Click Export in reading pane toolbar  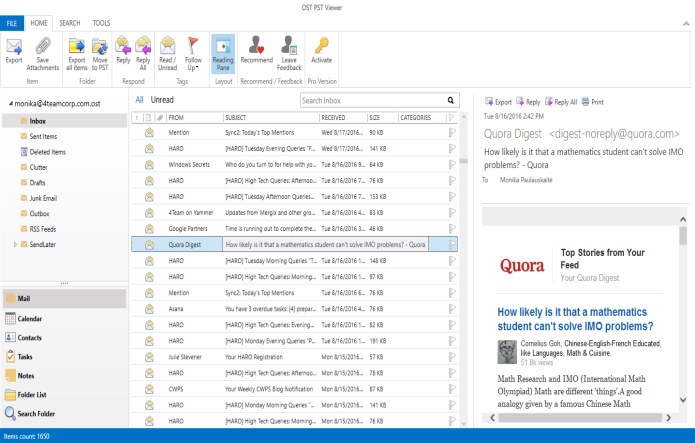point(498,102)
